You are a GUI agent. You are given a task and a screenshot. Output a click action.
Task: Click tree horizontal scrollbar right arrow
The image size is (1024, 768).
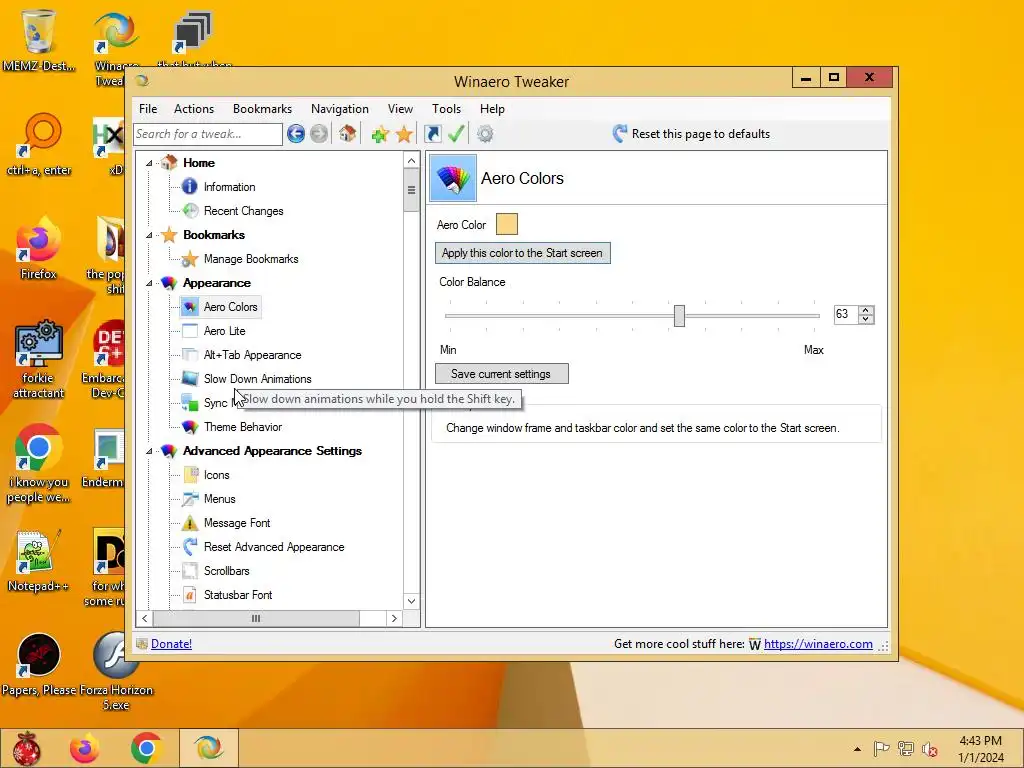(x=394, y=618)
